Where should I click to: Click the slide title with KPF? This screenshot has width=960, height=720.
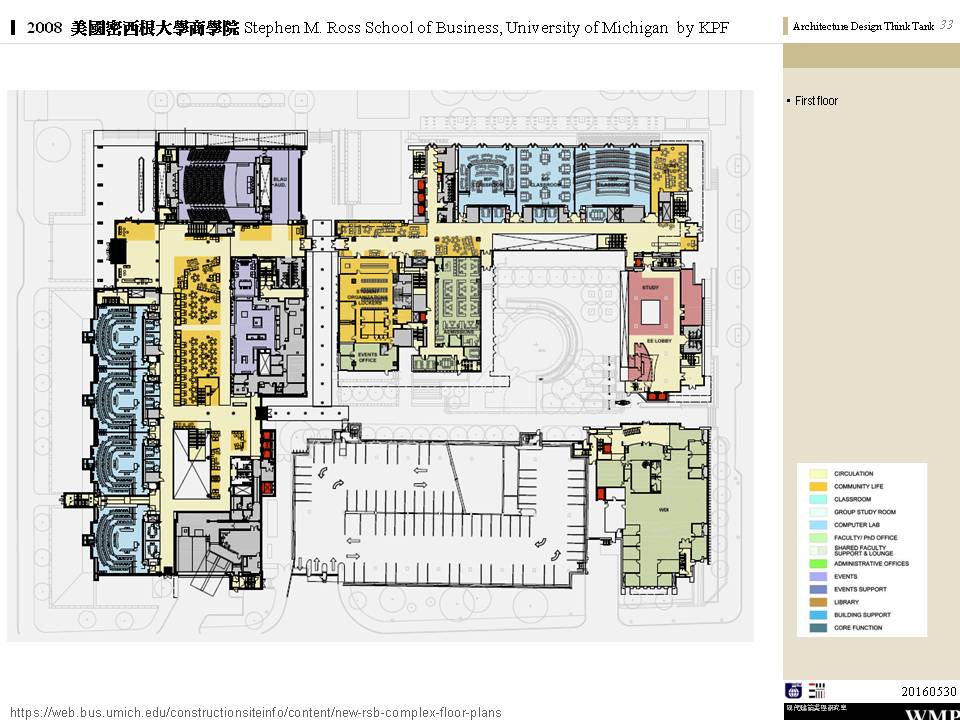370,29
